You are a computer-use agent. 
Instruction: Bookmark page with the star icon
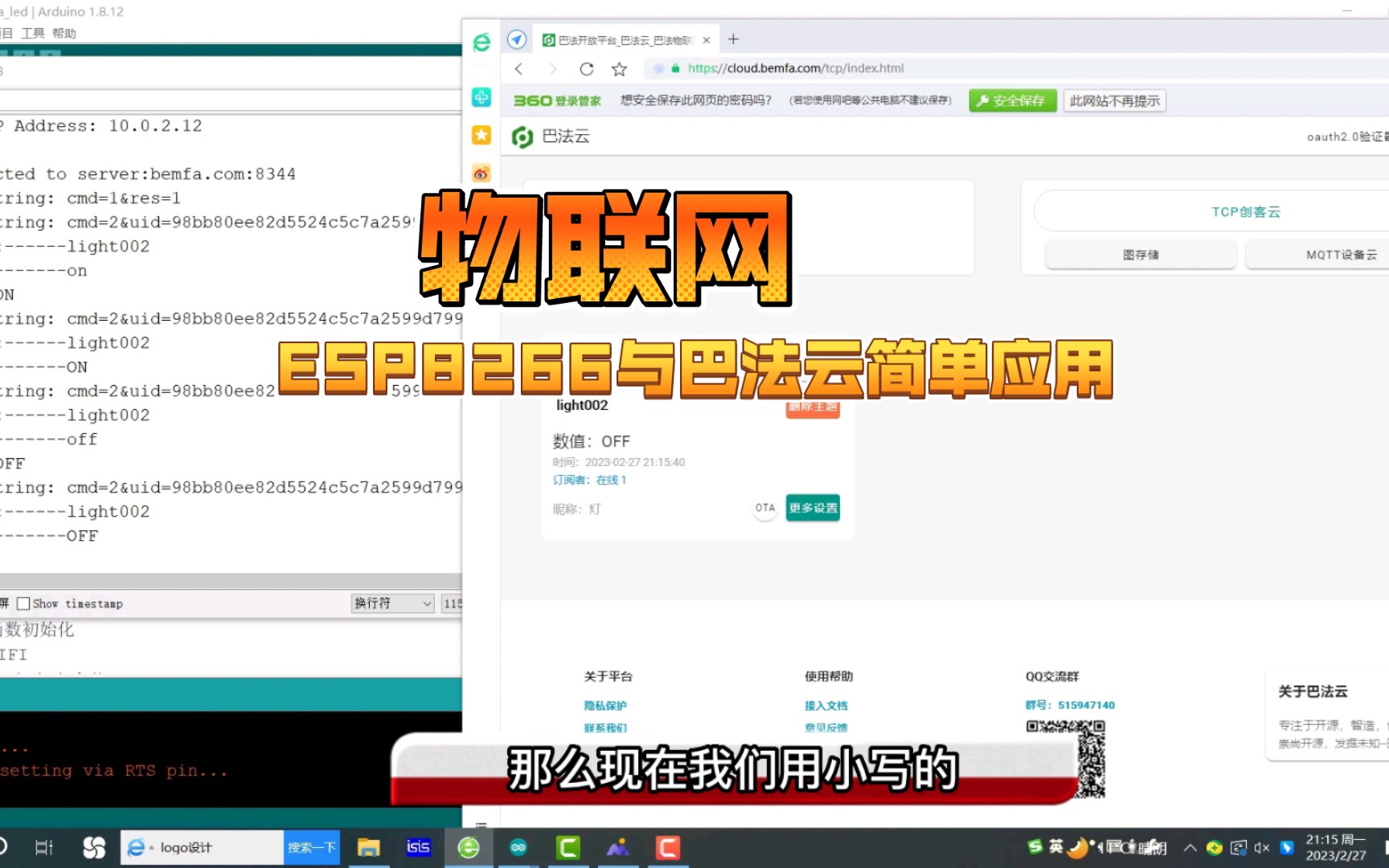click(619, 69)
